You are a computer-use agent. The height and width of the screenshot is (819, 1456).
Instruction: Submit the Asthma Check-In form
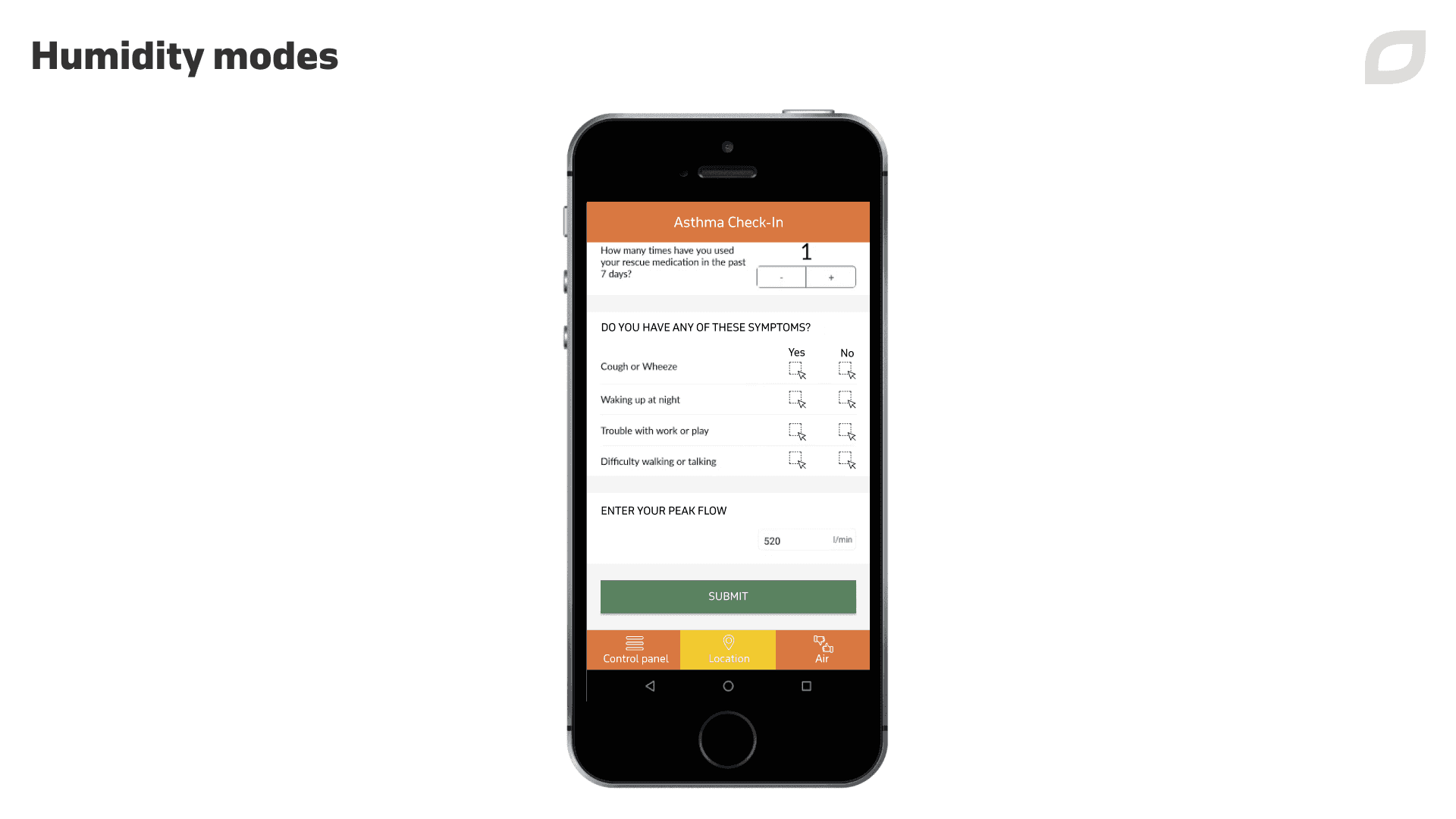(727, 596)
